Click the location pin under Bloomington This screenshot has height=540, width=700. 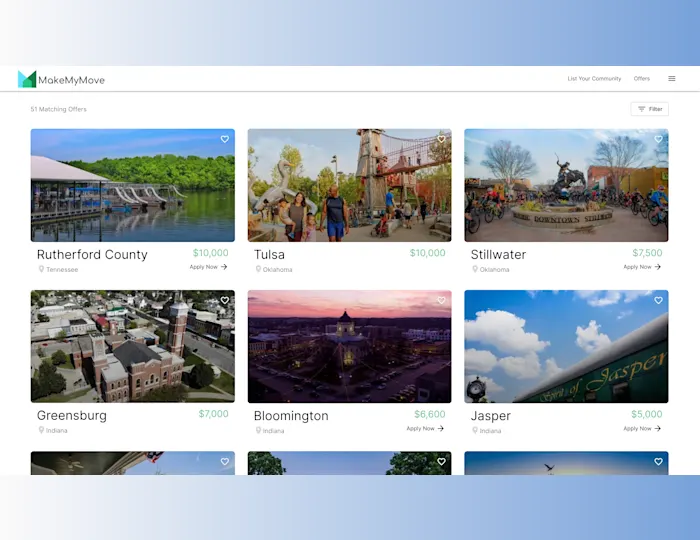point(258,431)
